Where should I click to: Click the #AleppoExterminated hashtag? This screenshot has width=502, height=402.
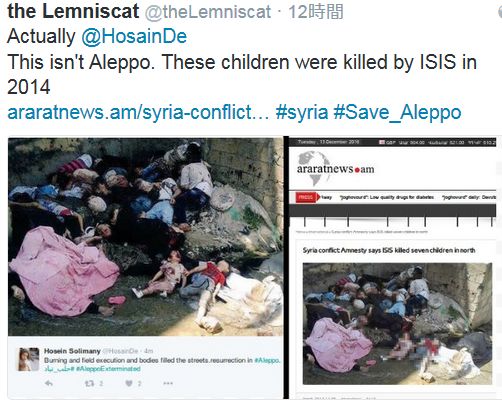coord(108,369)
